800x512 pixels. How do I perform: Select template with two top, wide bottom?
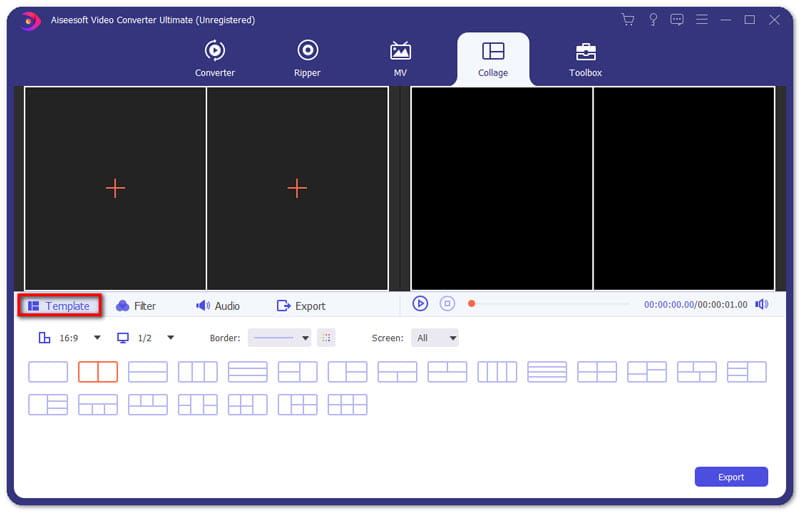(x=447, y=372)
